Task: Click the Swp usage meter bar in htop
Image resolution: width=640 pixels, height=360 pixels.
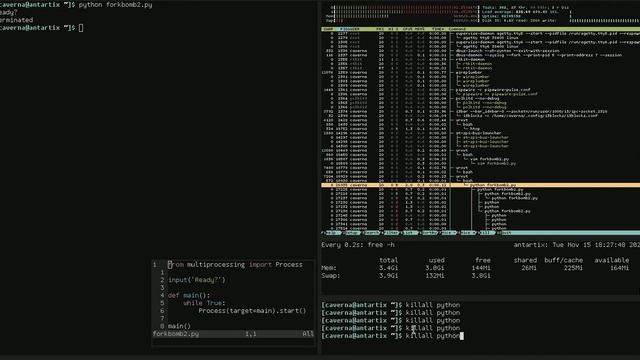Action: tap(402, 20)
